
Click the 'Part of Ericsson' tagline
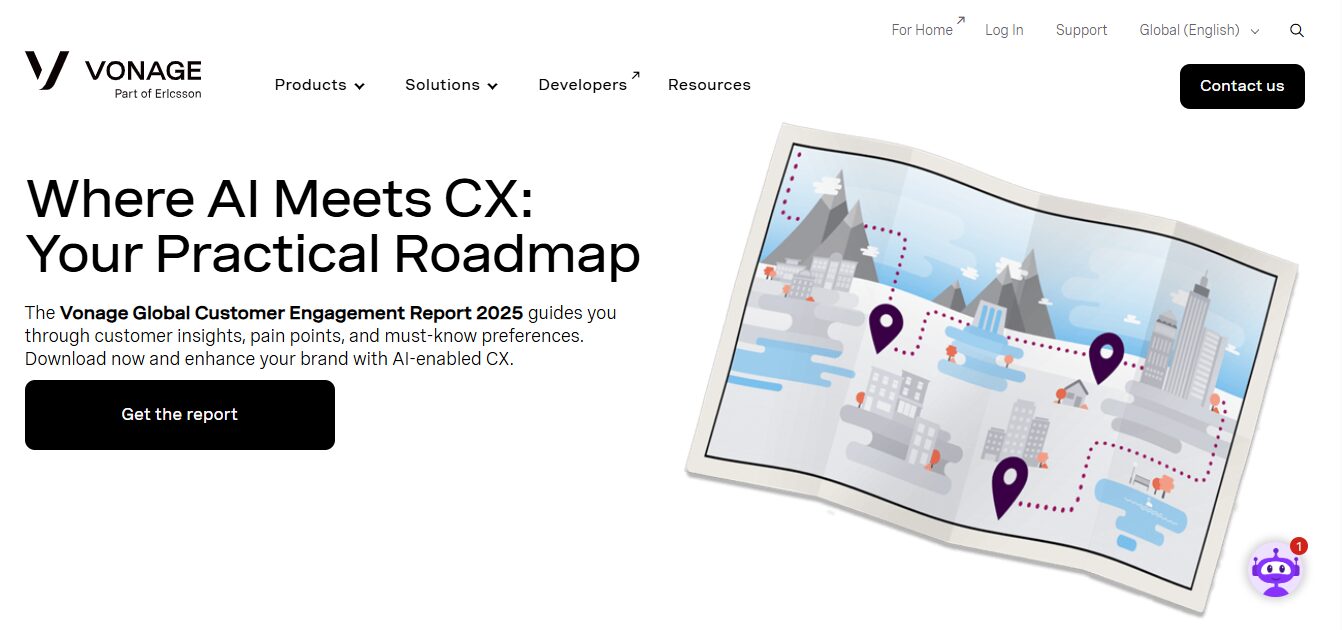click(x=158, y=94)
